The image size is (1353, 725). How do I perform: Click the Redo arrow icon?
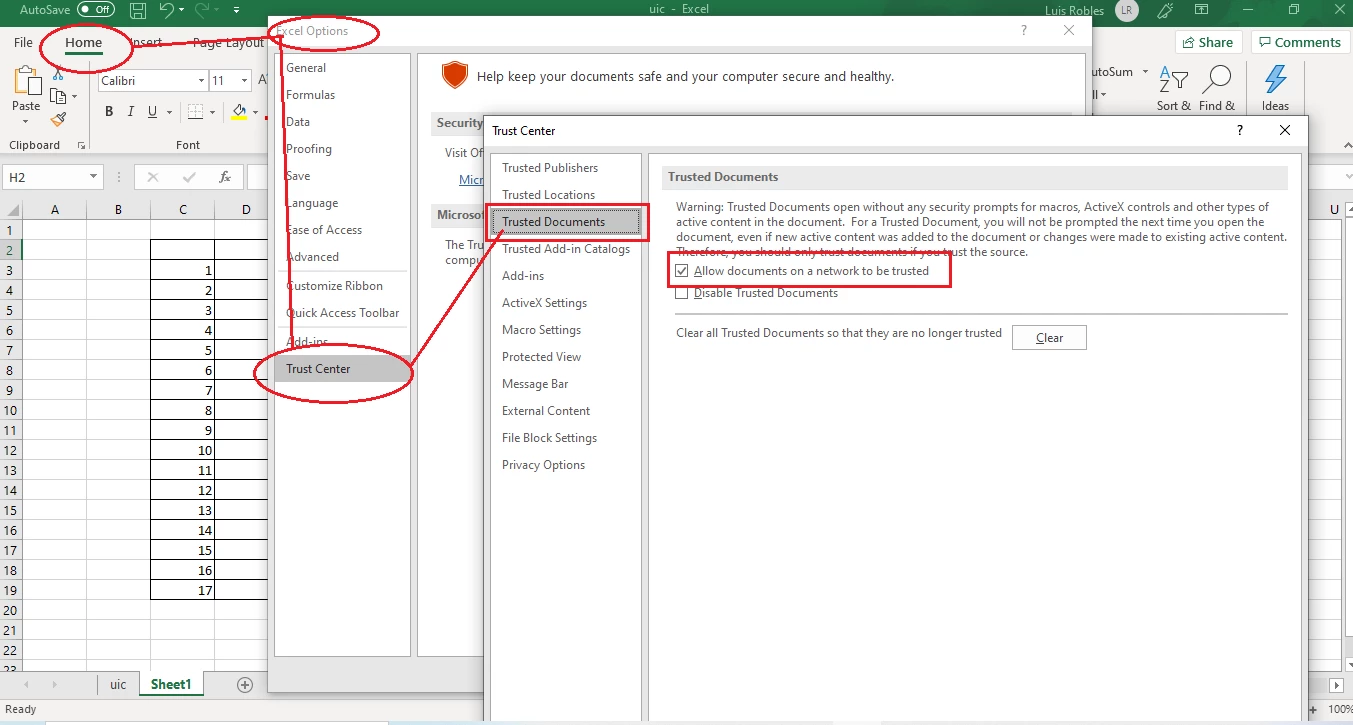[x=204, y=10]
